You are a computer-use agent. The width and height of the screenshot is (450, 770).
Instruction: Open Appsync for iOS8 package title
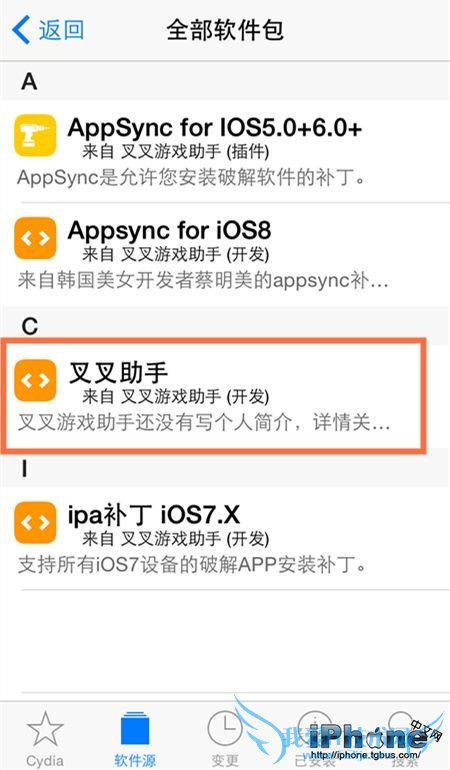[x=169, y=231]
